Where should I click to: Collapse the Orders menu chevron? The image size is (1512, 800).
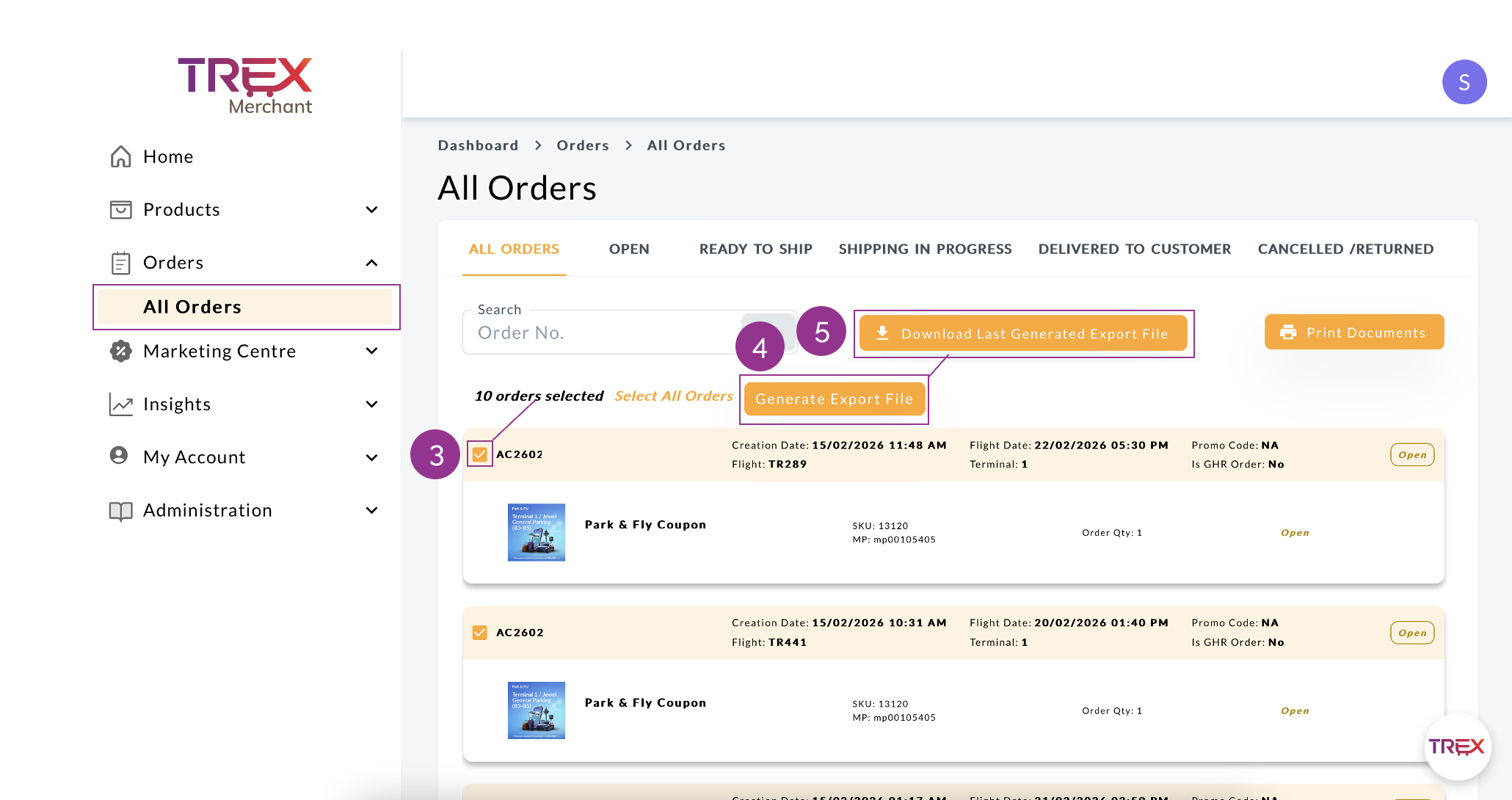(x=372, y=263)
